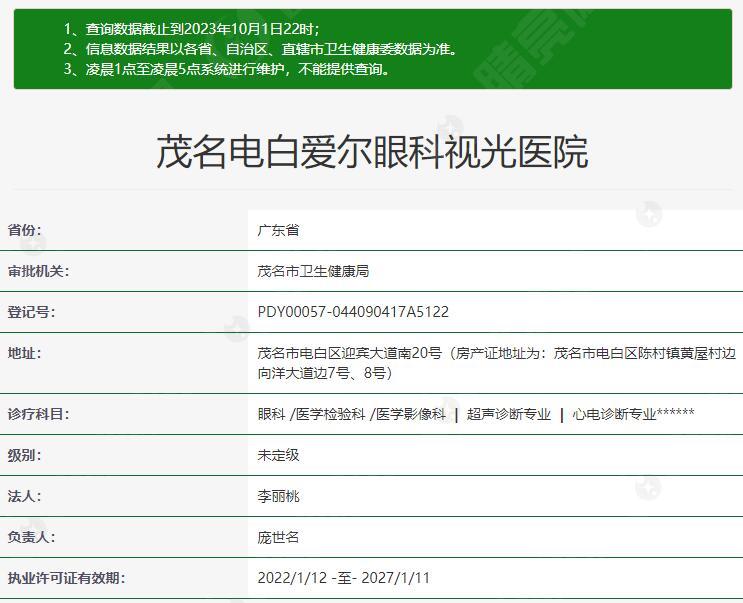Click the hospital title 茂名电白爱尔眼科视光医院

coord(372,152)
